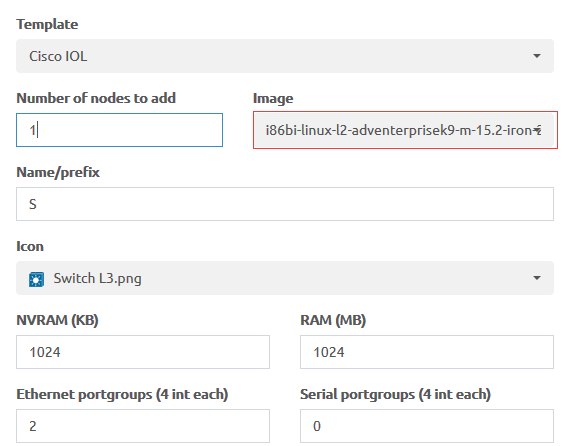Click the Image label text
This screenshot has height=446, width=575.
[x=273, y=99]
